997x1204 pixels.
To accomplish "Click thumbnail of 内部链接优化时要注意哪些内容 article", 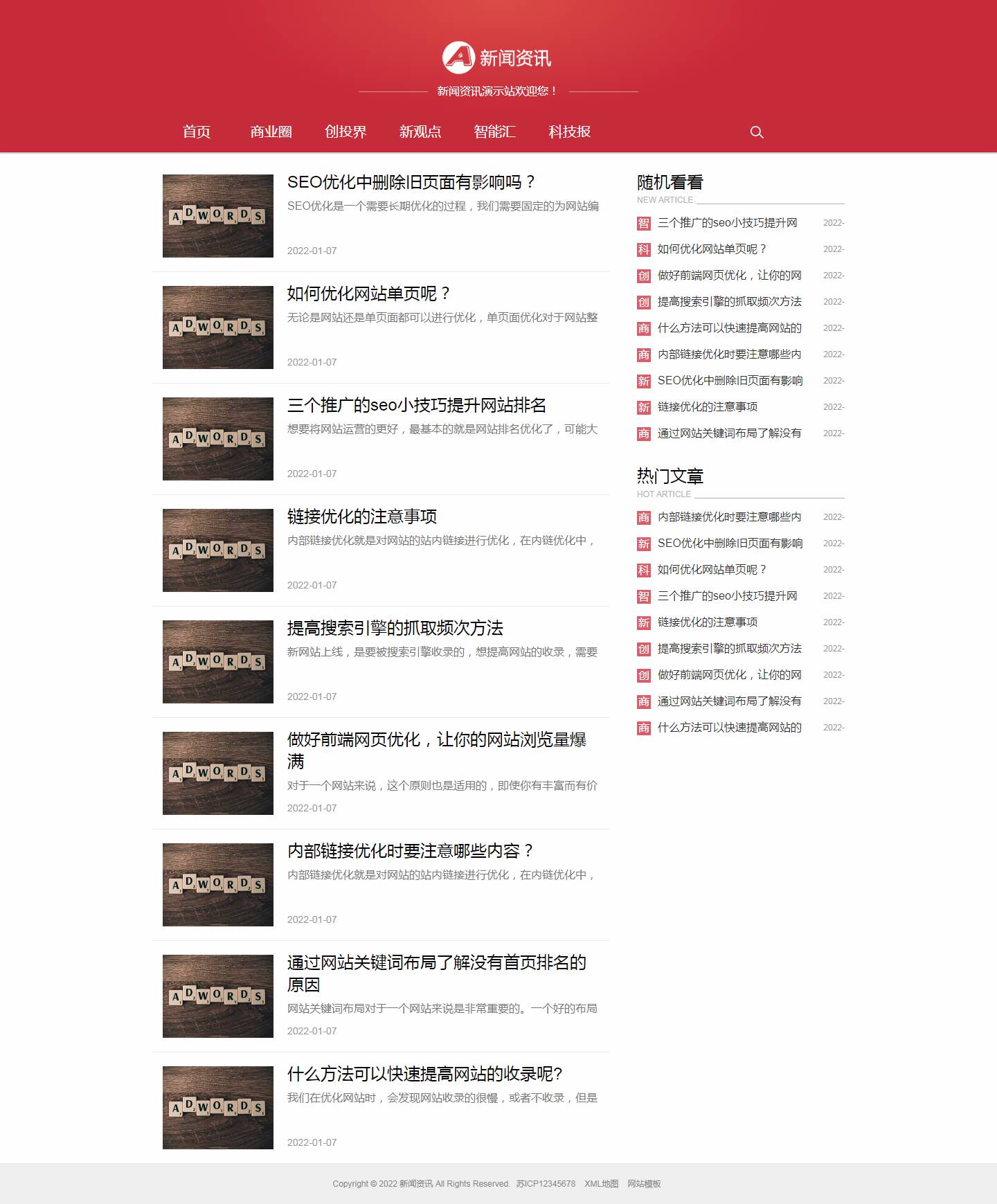I will [218, 885].
